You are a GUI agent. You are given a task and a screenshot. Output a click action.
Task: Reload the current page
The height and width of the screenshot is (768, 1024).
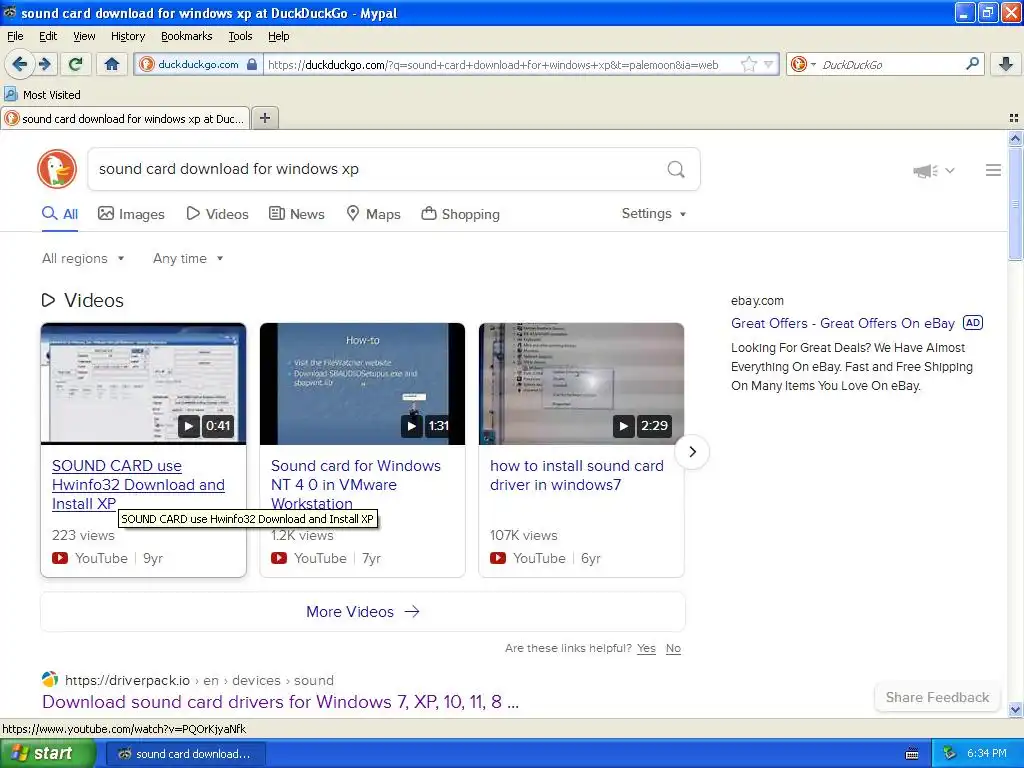tap(76, 64)
